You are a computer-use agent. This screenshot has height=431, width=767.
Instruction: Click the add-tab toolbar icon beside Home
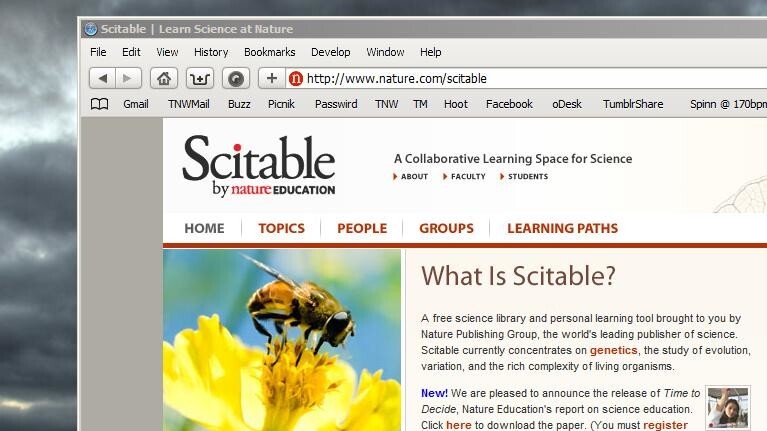click(x=200, y=78)
